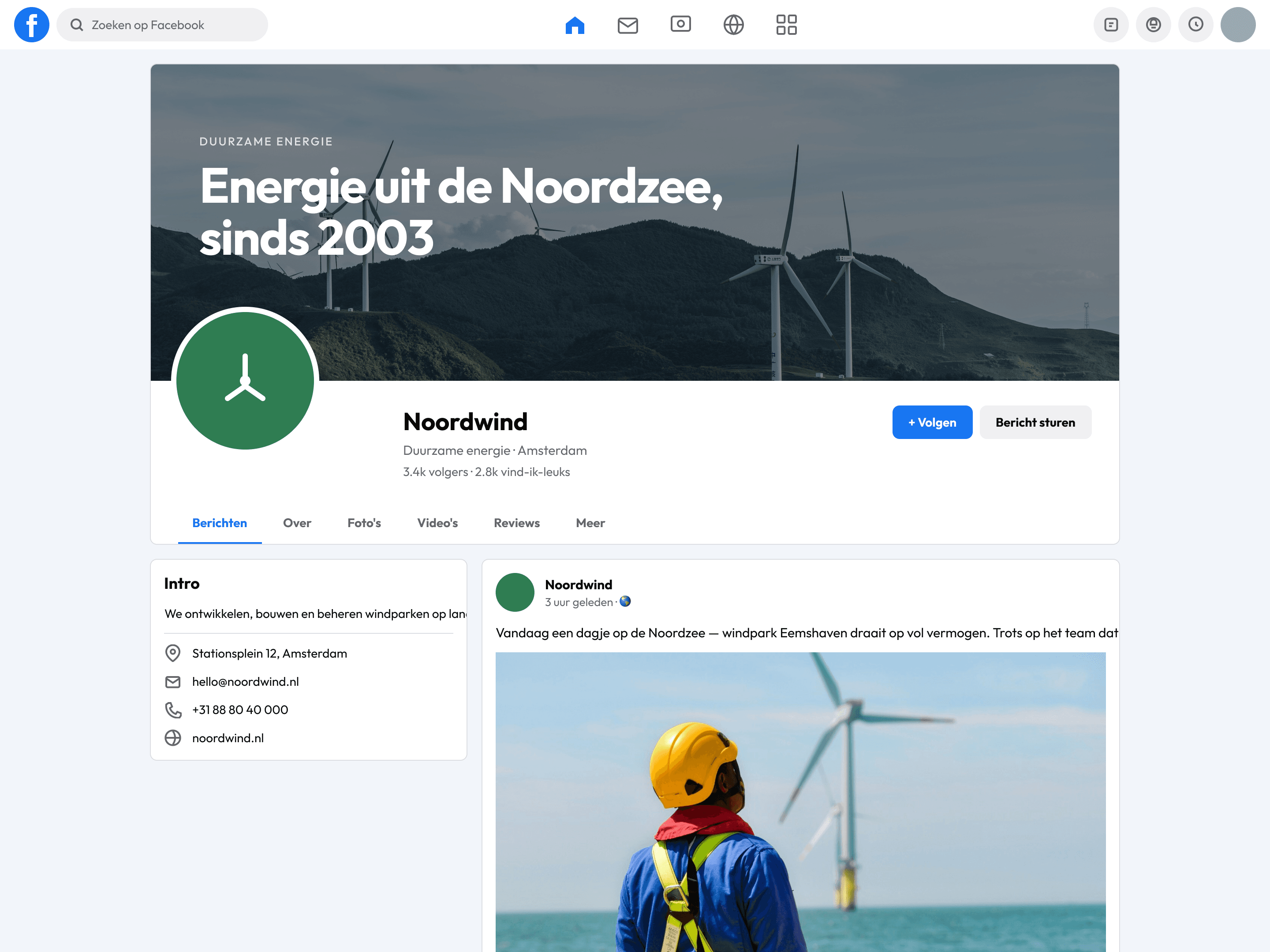Click the search magnifier icon
The image size is (1270, 952).
(x=77, y=25)
